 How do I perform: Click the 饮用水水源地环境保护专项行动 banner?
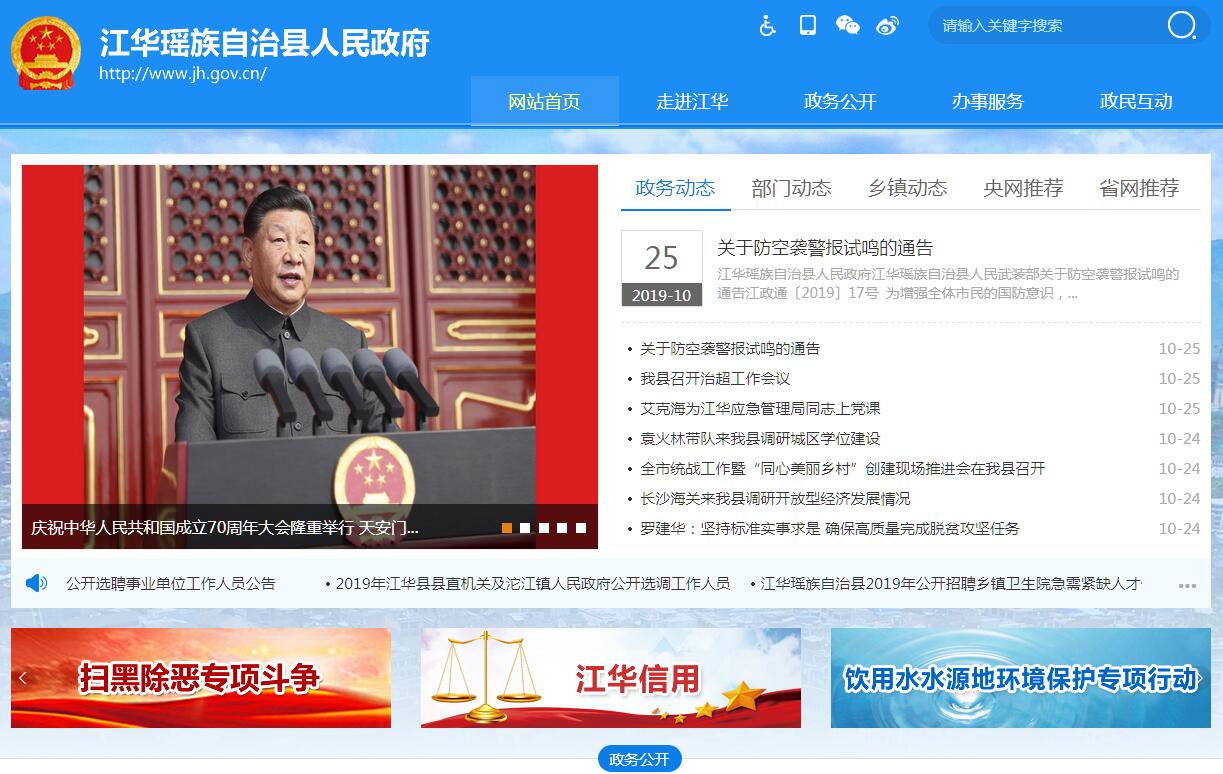[1020, 678]
